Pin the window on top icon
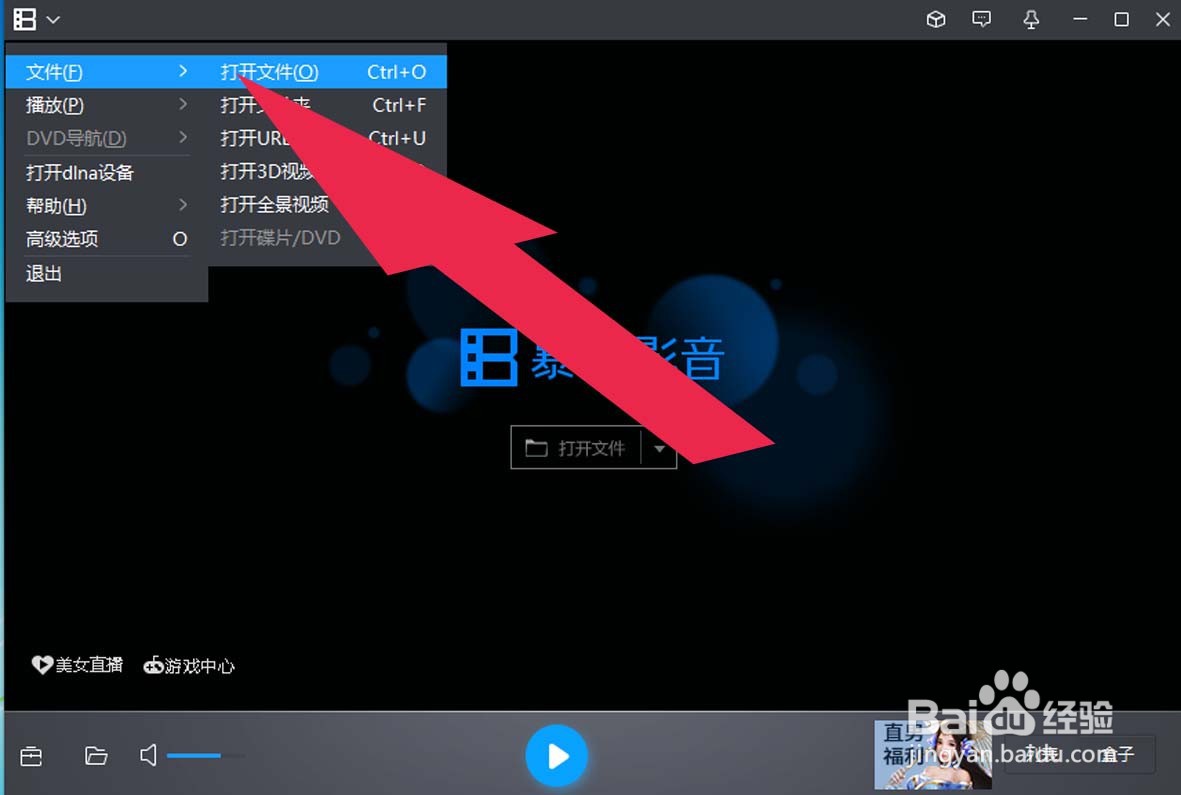Screen dimensions: 1181x795 (1031, 20)
